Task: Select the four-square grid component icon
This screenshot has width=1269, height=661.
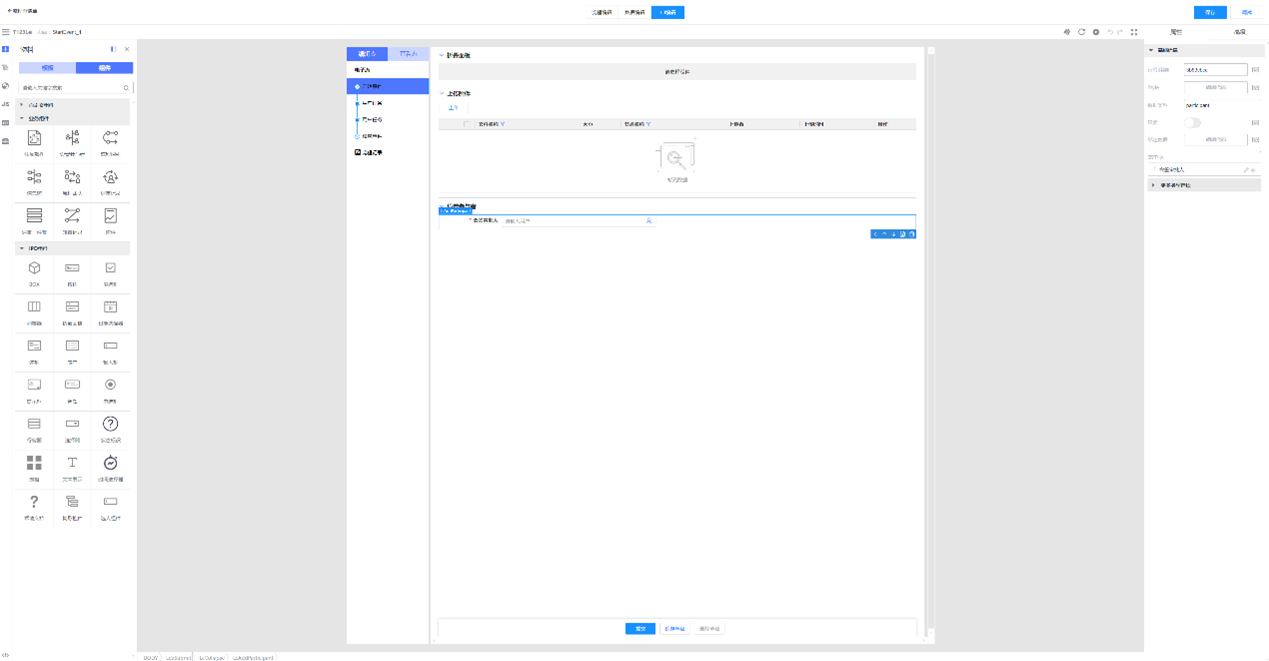Action: point(34,463)
